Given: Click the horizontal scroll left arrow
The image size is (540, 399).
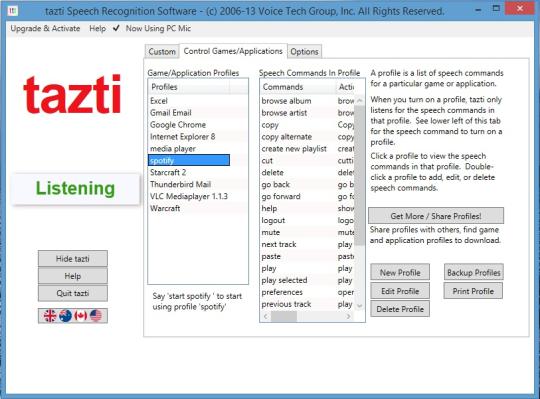Looking at the screenshot, I should pyautogui.click(x=266, y=316).
